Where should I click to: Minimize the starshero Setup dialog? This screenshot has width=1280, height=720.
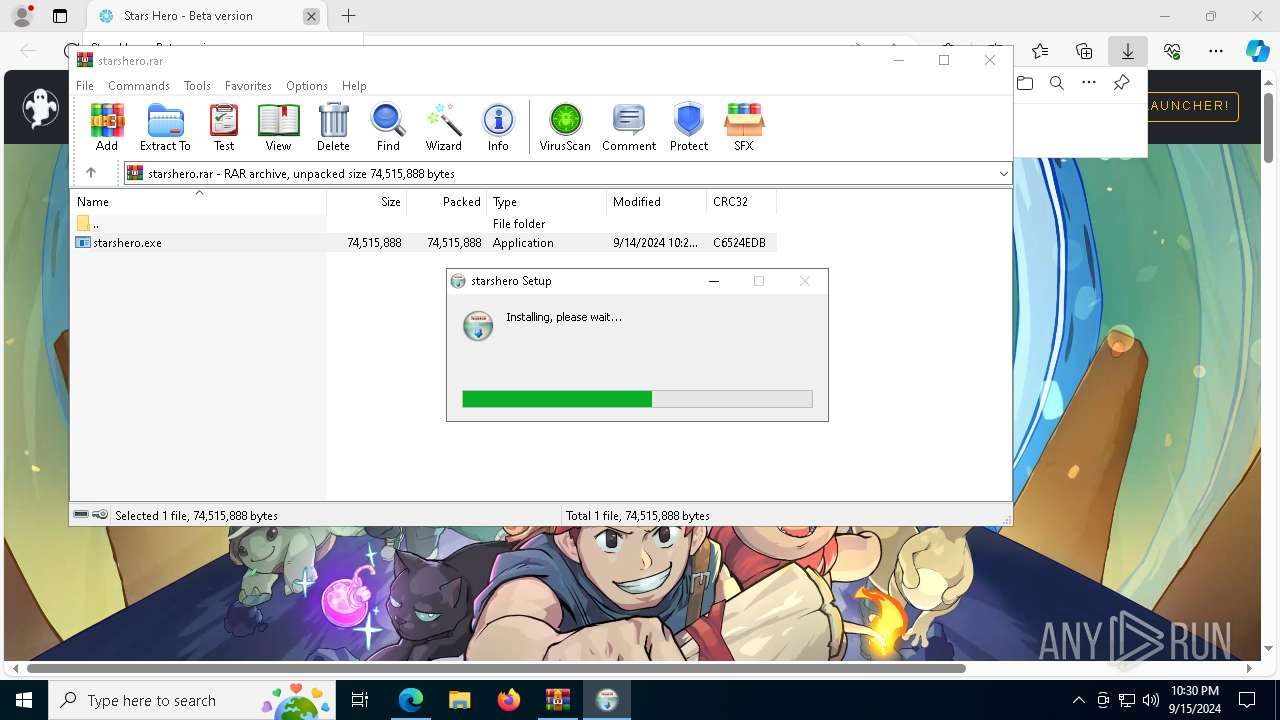714,281
